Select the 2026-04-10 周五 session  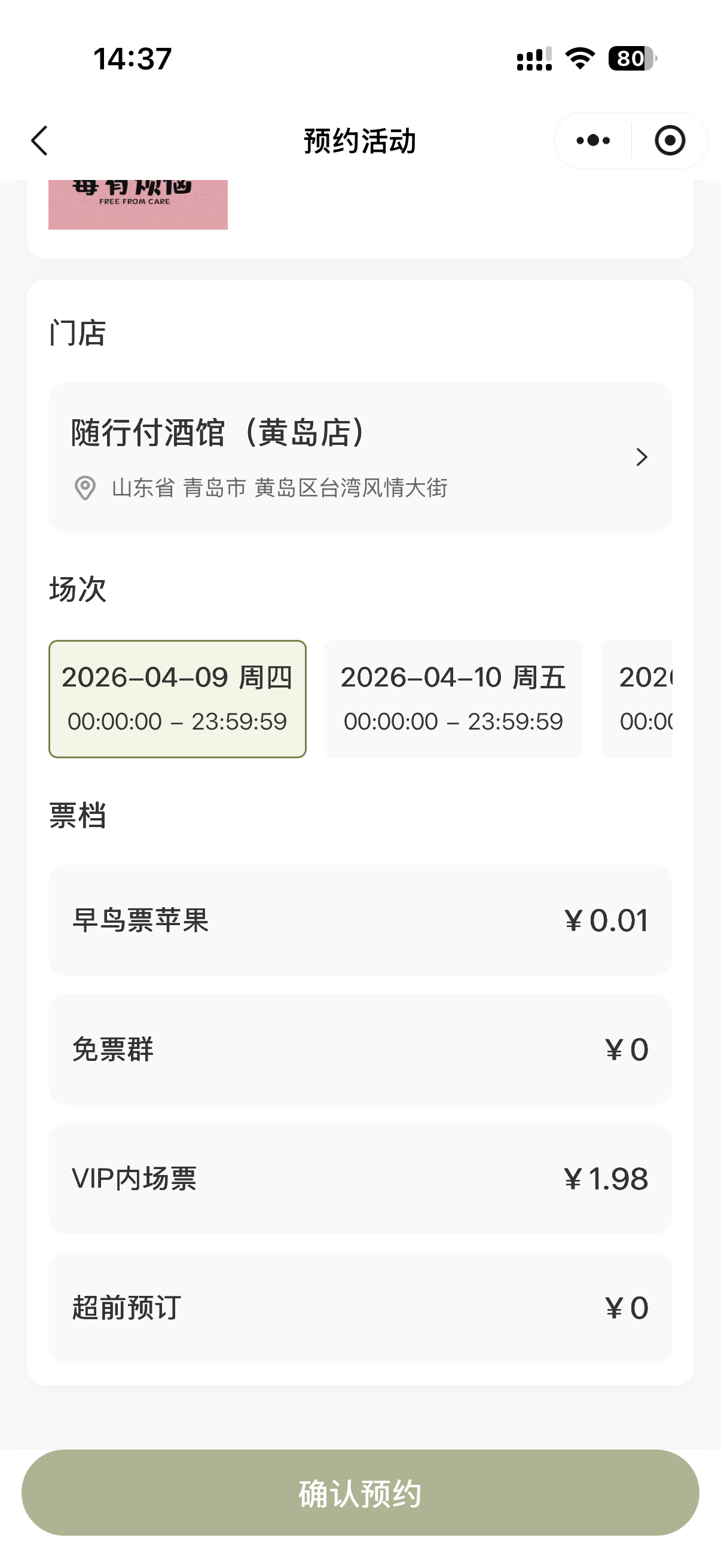(x=453, y=698)
